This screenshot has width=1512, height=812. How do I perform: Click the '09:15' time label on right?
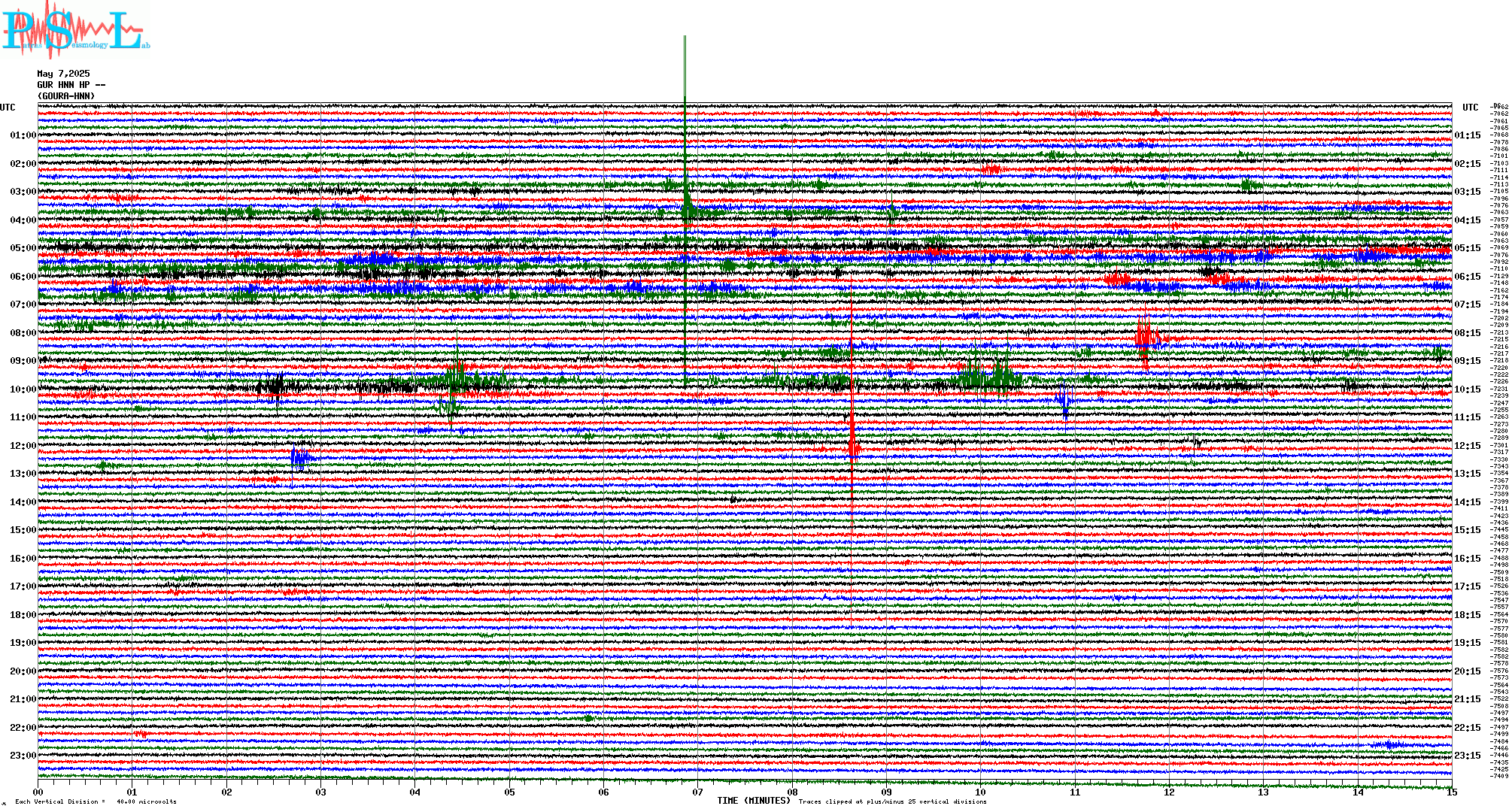click(x=1468, y=361)
